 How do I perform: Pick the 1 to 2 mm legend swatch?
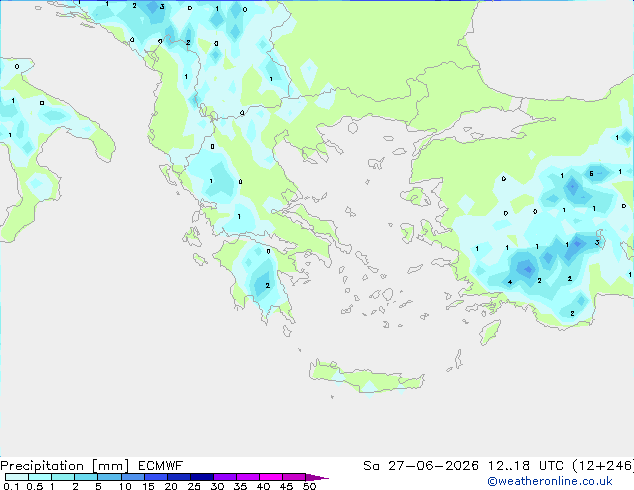click(x=63, y=477)
